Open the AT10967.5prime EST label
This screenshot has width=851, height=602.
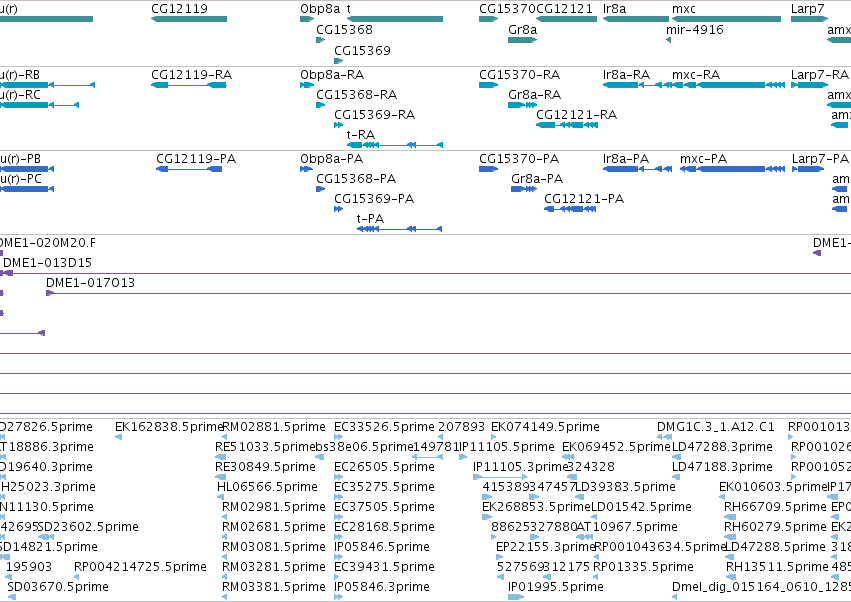tap(627, 527)
